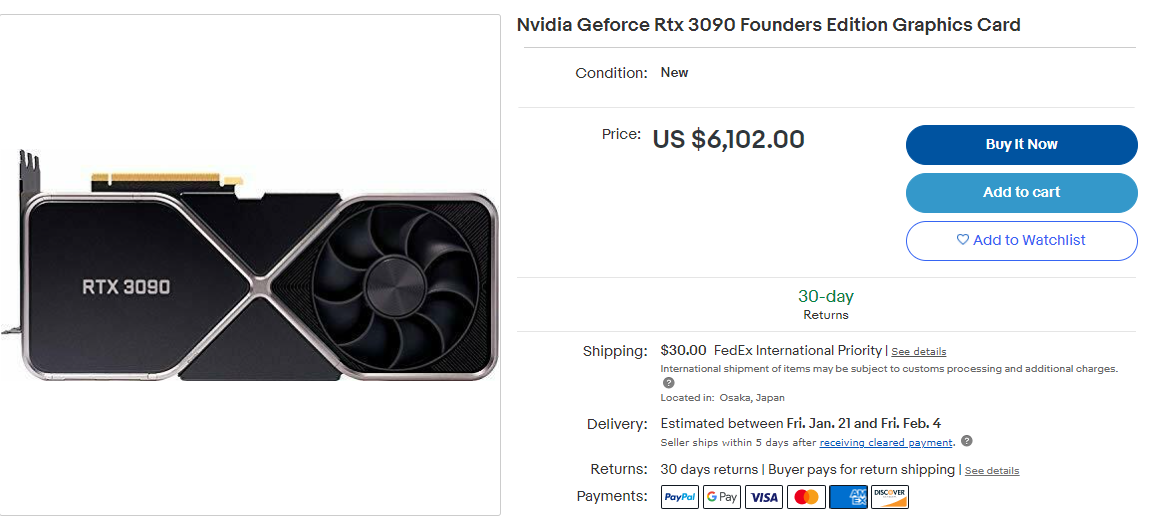Click the US $6,102.00 price
Image resolution: width=1151 pixels, height=531 pixels.
[x=728, y=139]
